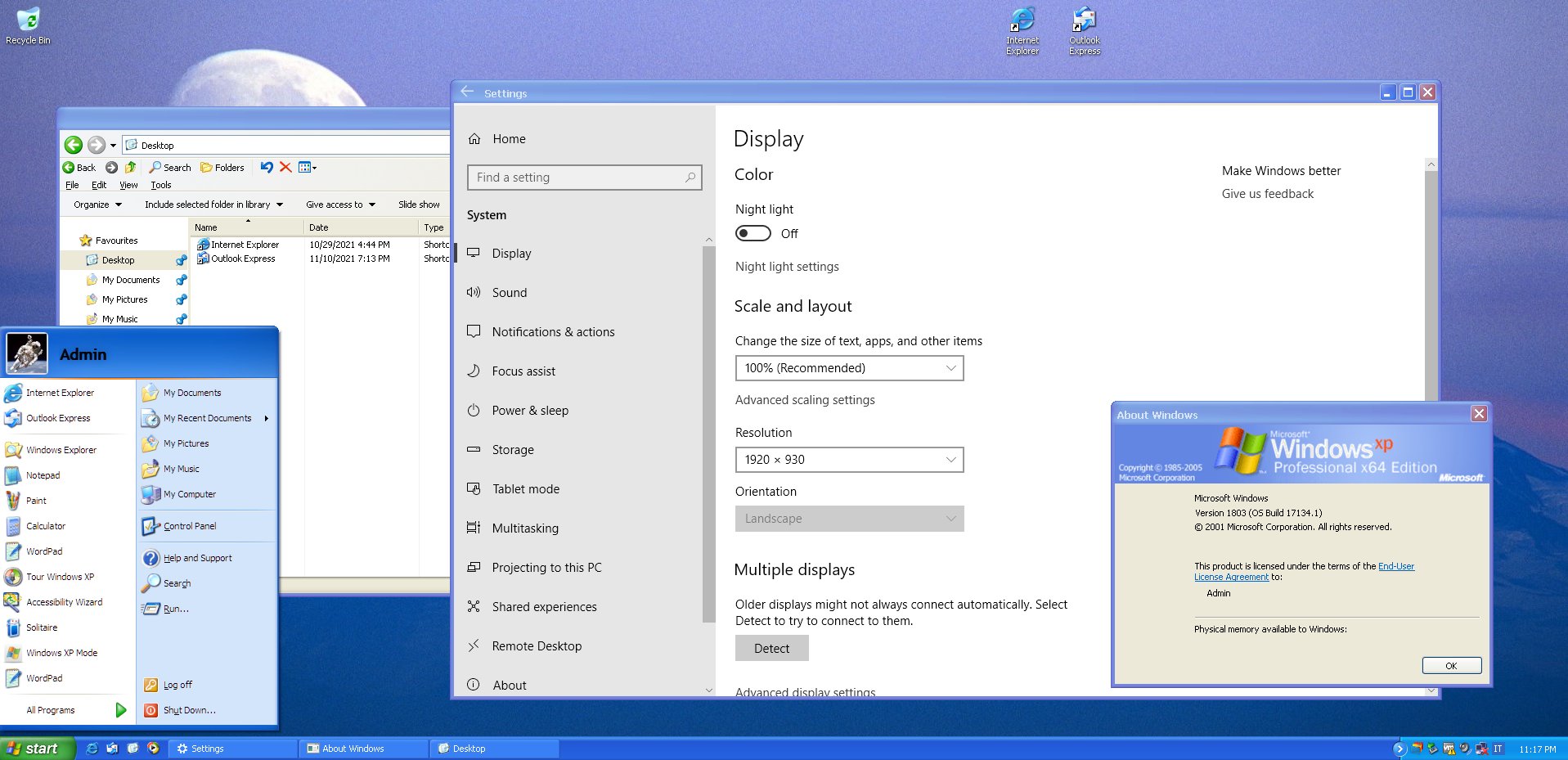Open the Edit menu in Explorer

pyautogui.click(x=99, y=185)
